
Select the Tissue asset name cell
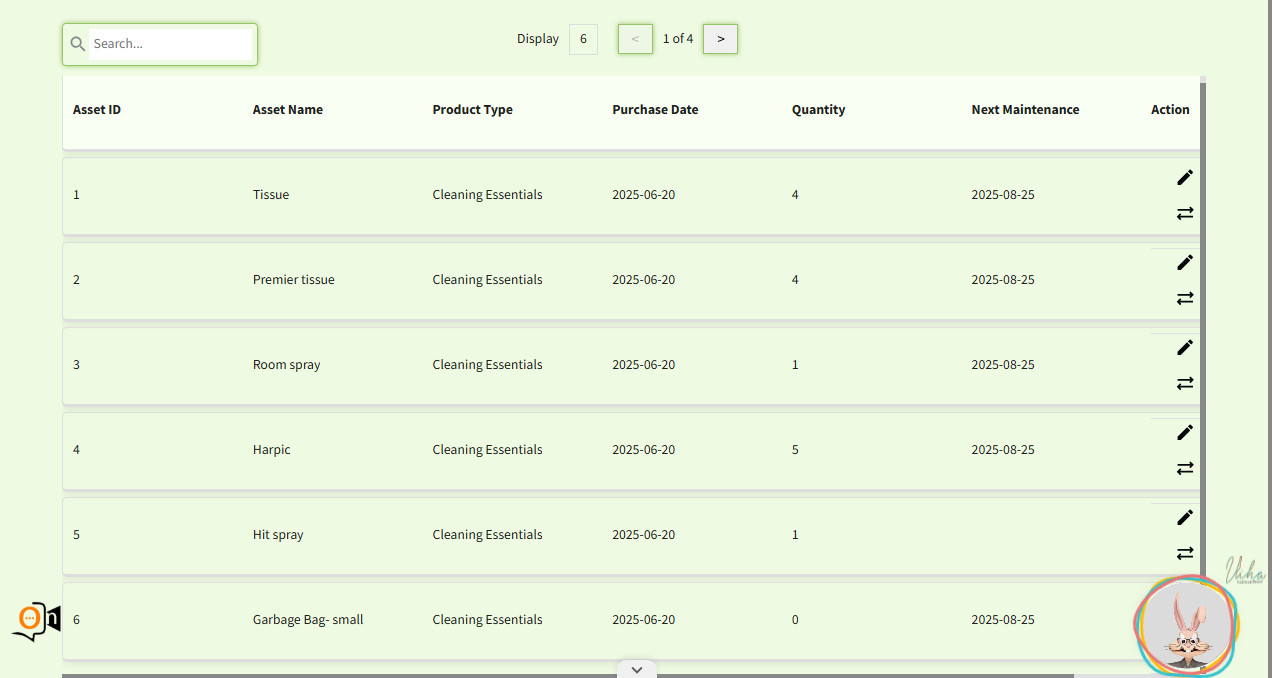pos(271,195)
